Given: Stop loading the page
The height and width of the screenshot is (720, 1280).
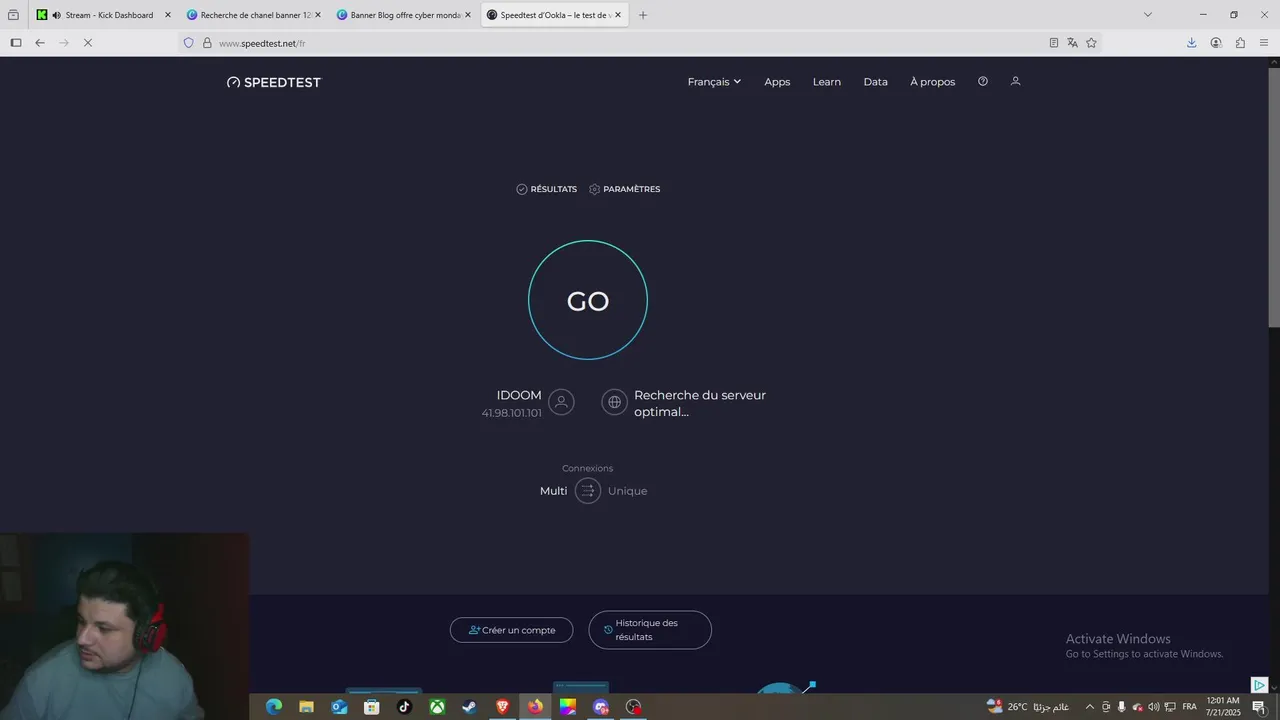Looking at the screenshot, I should coord(88,43).
